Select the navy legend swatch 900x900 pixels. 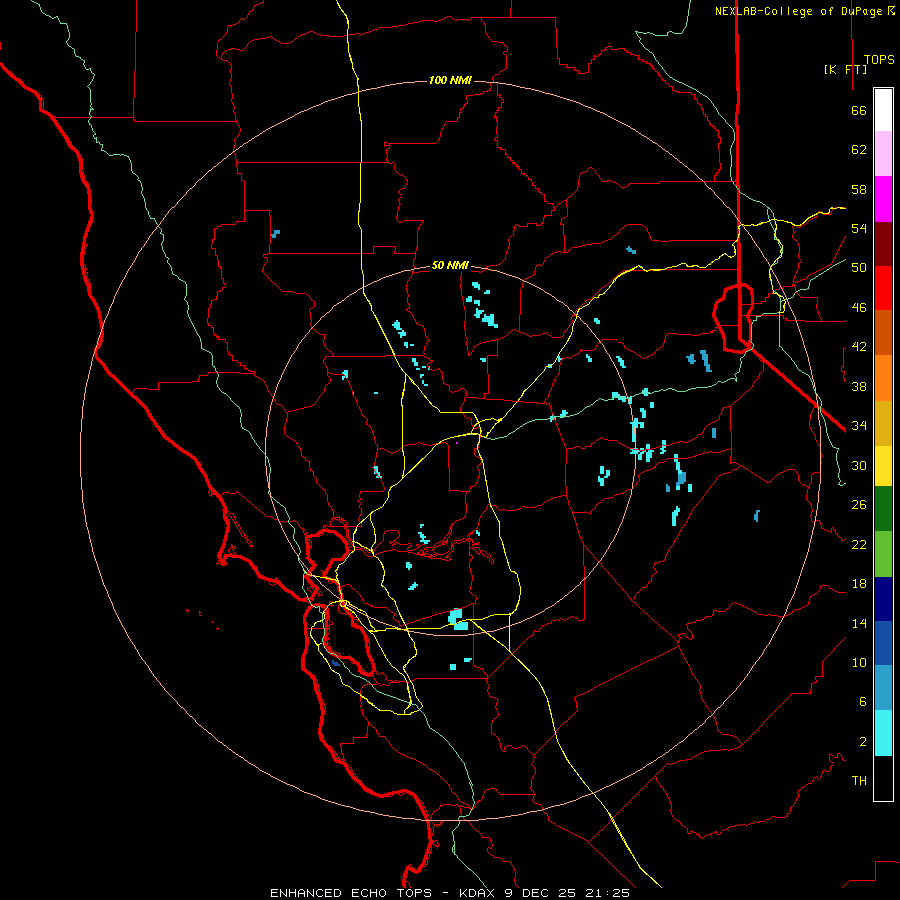883,599
